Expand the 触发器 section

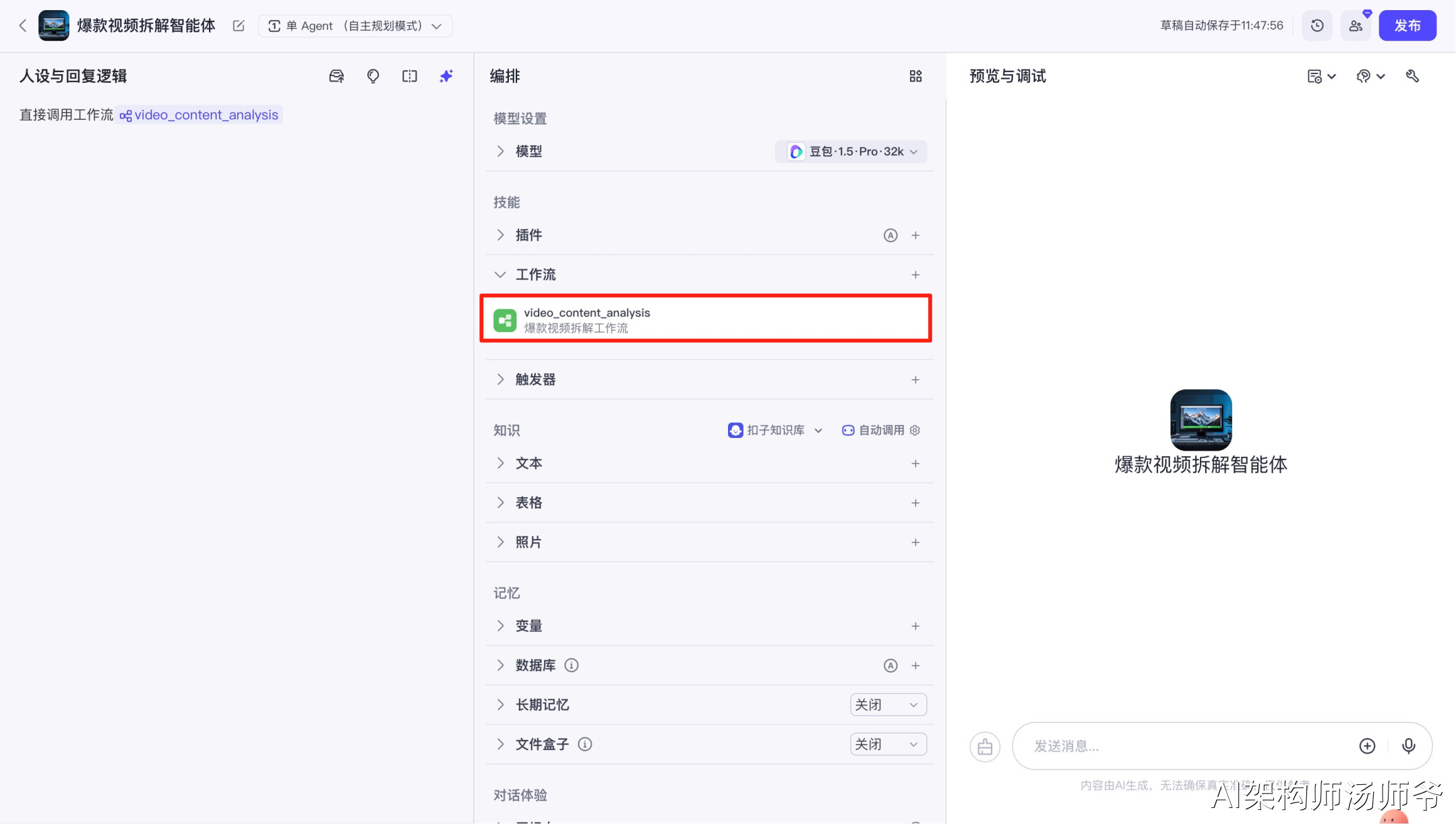coord(500,379)
